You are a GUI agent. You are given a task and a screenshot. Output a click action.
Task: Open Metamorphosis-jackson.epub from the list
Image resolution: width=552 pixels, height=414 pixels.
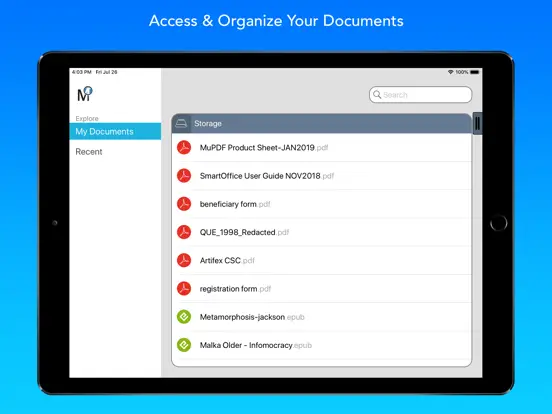coord(321,317)
